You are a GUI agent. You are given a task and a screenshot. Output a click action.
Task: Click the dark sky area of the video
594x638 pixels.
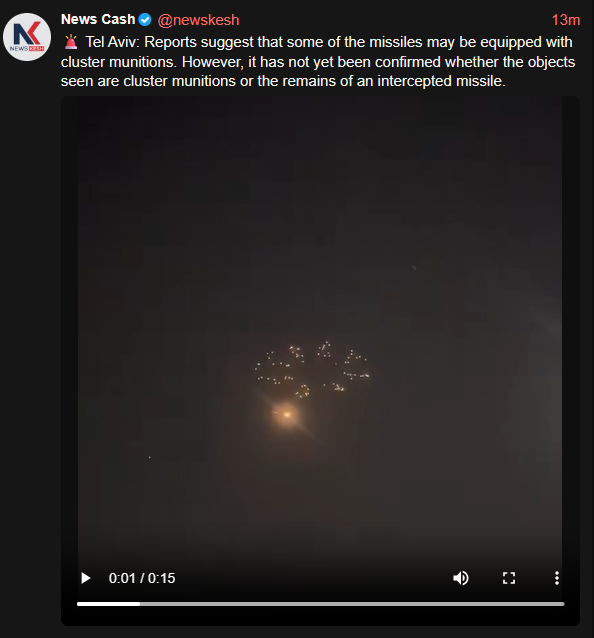point(320,195)
